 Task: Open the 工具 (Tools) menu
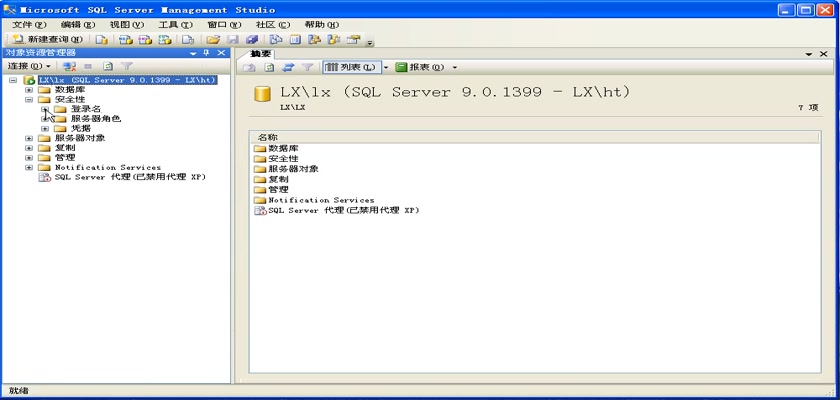175,25
